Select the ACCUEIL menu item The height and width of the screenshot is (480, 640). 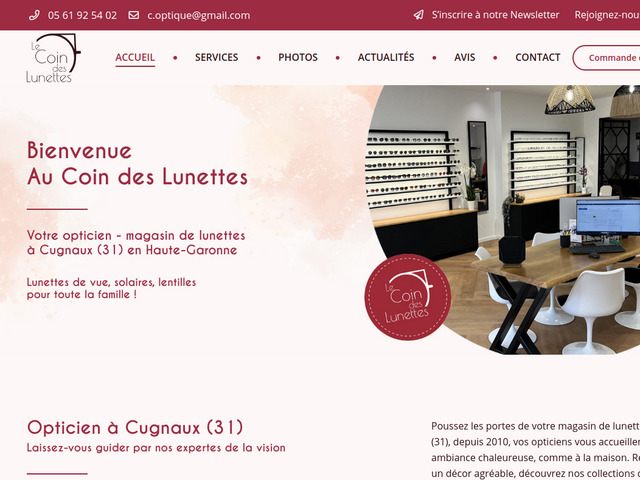point(135,58)
